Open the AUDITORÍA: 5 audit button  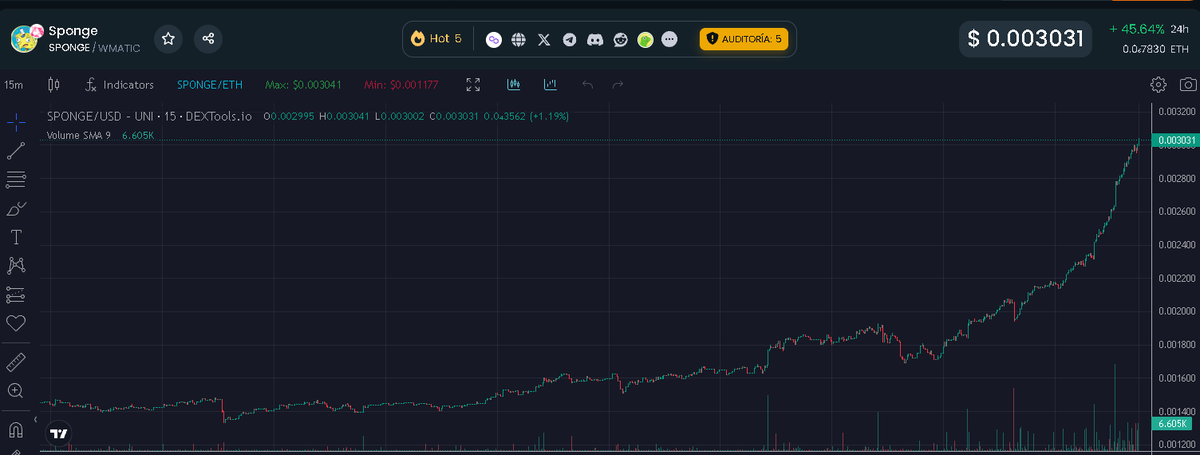(x=744, y=39)
